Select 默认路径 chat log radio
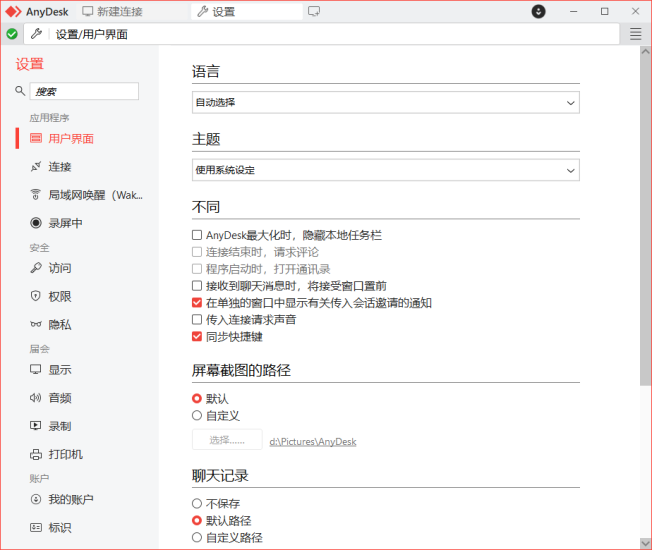 (197, 520)
